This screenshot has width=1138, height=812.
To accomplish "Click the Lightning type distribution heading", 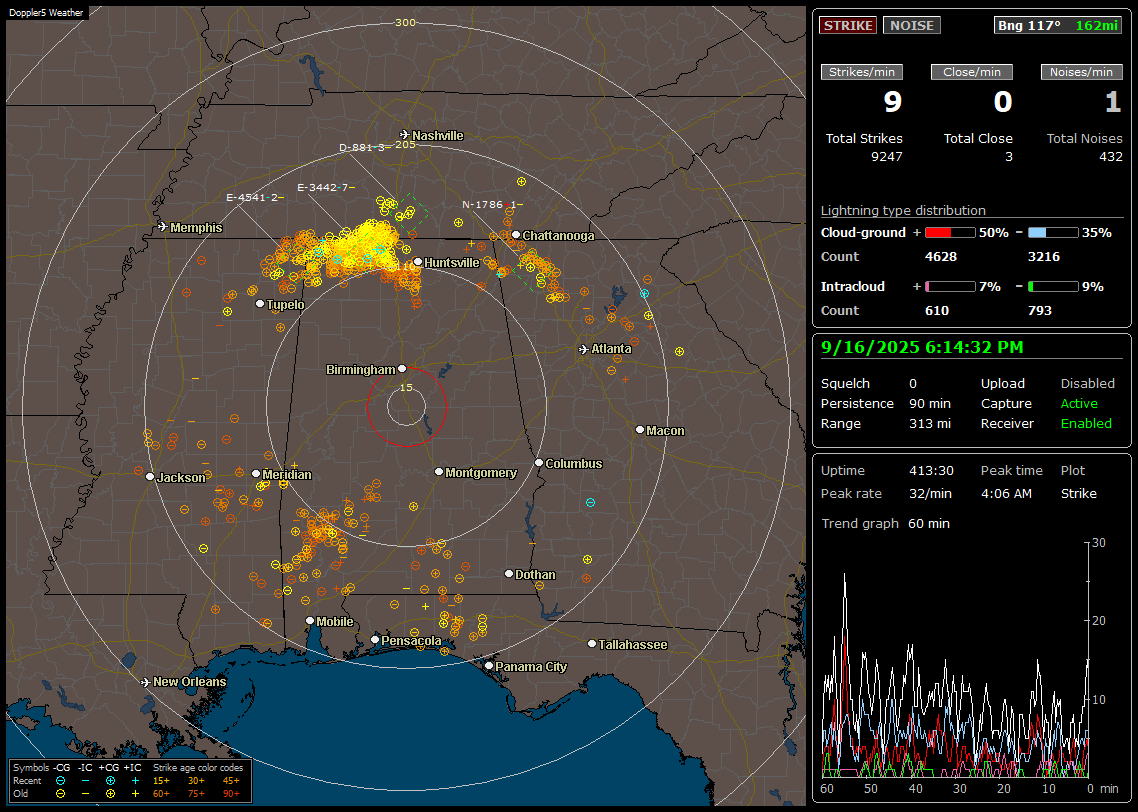I will tap(903, 210).
